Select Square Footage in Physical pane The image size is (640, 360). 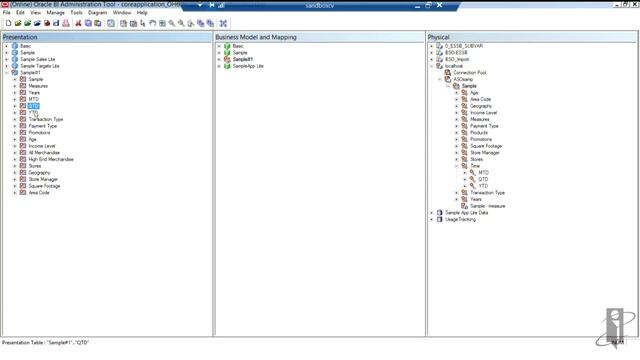[486, 146]
